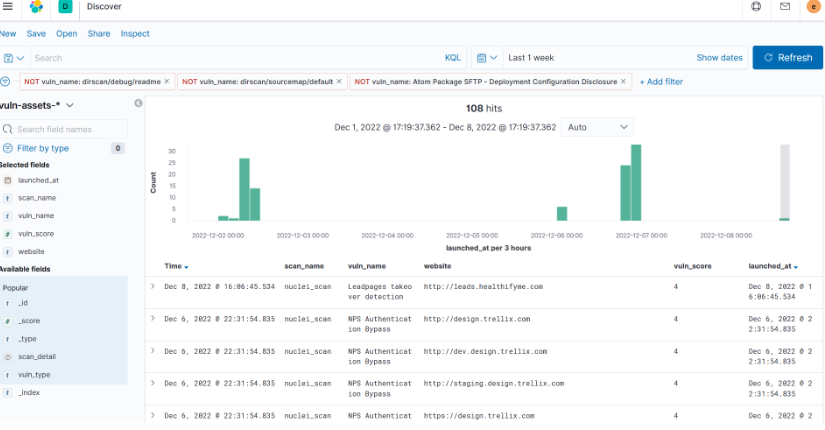Click the scan_detail field type icon
Image resolution: width=825 pixels, height=430 pixels.
pos(7,357)
